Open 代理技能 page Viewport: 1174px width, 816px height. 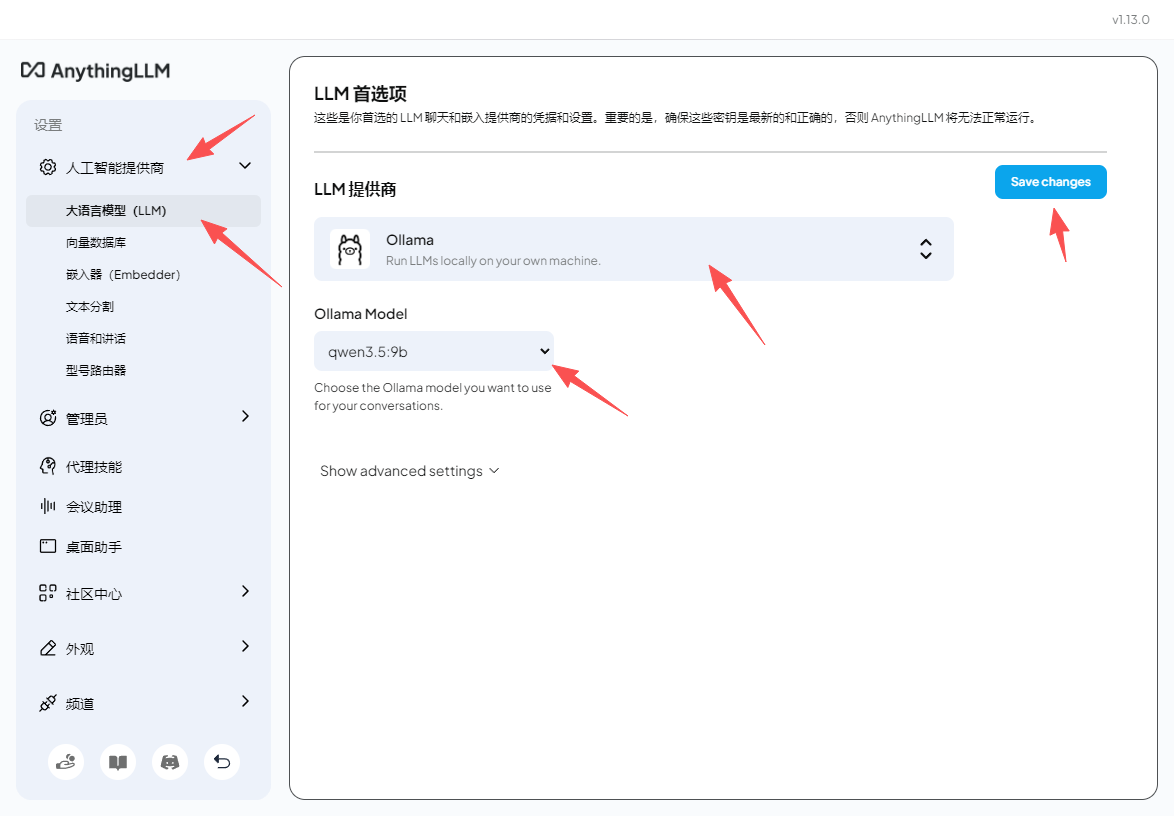[x=94, y=467]
